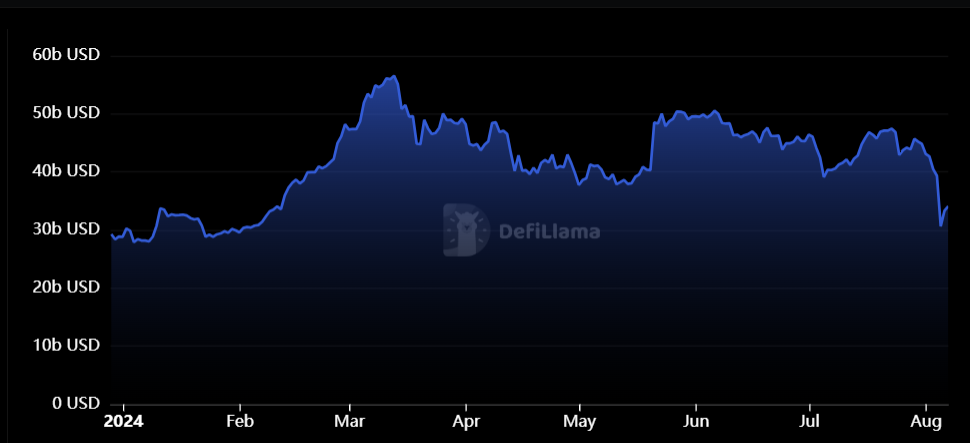
Task: Select the 20b USD axis label
Action: pos(66,287)
